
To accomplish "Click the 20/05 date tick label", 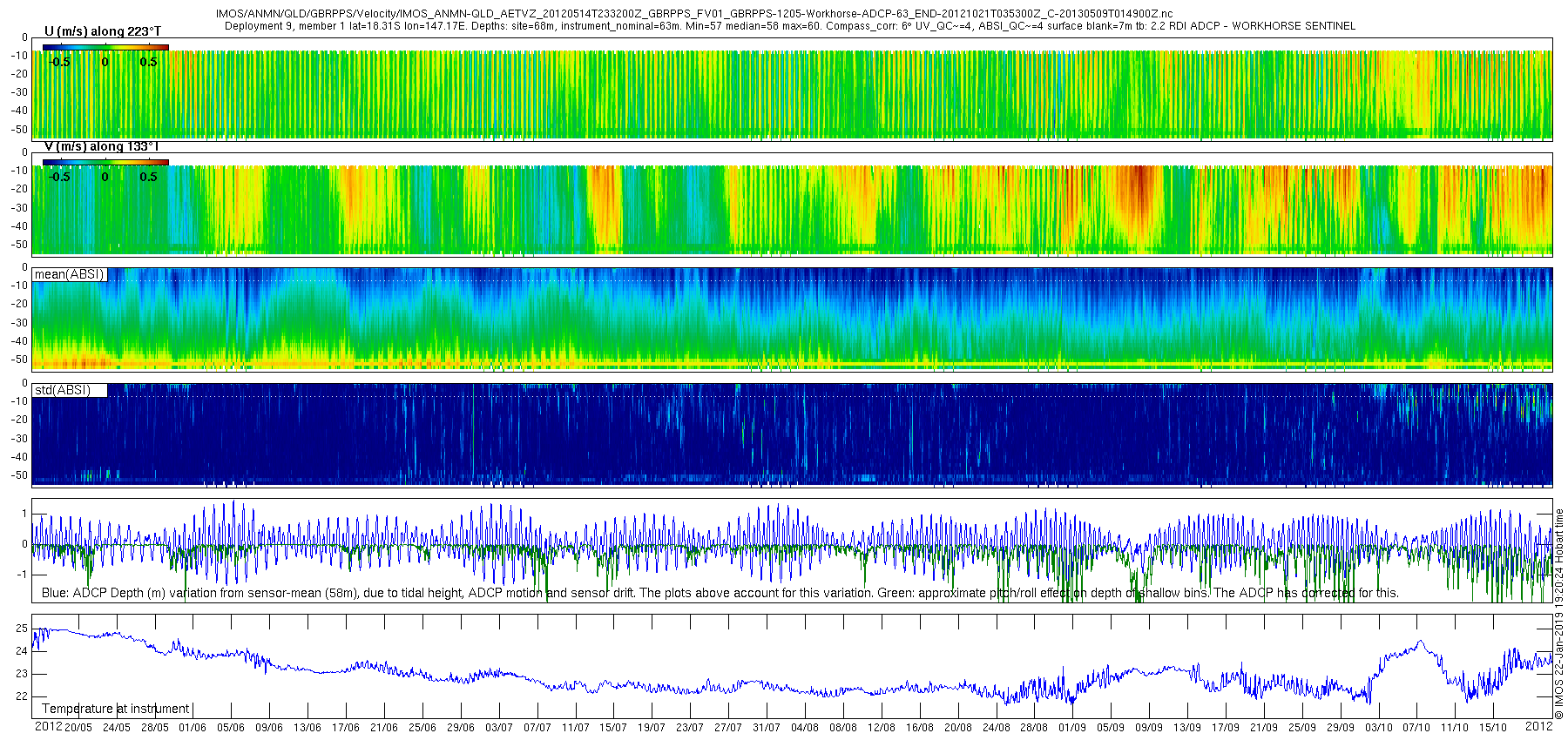I will pos(78,728).
